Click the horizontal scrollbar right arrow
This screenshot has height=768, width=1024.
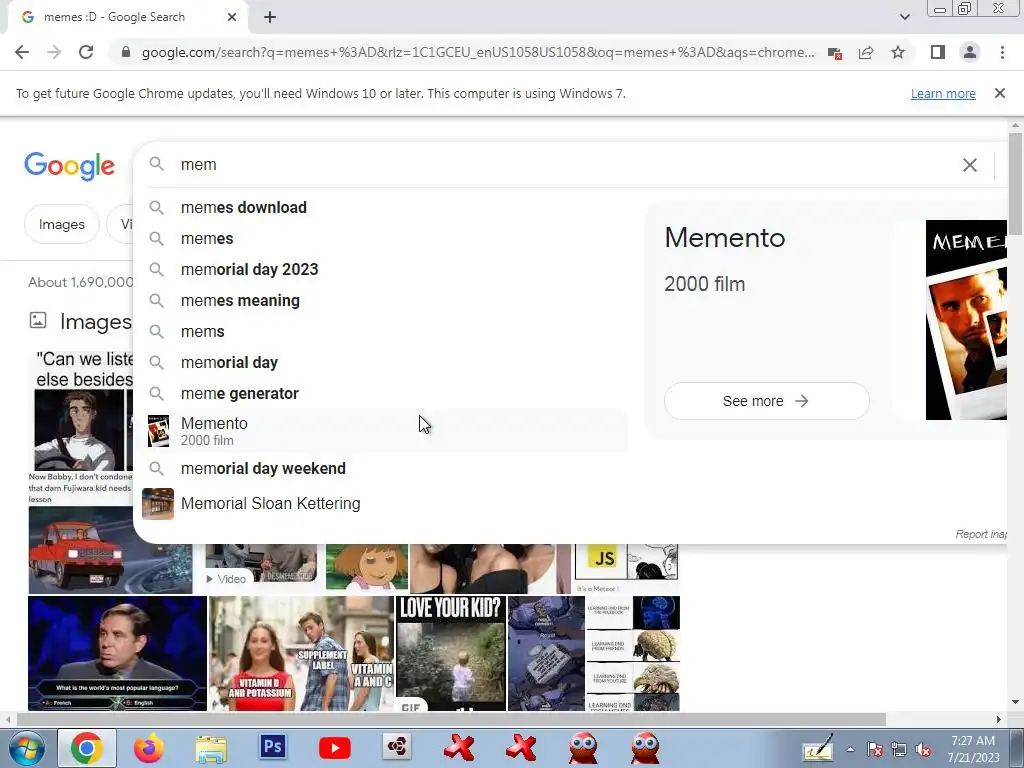pos(999,719)
